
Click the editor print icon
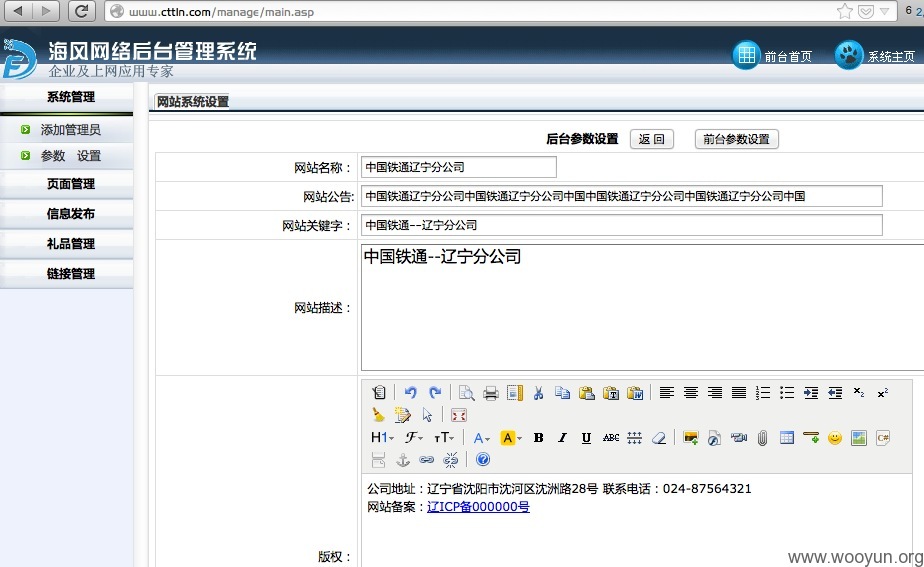(x=490, y=393)
